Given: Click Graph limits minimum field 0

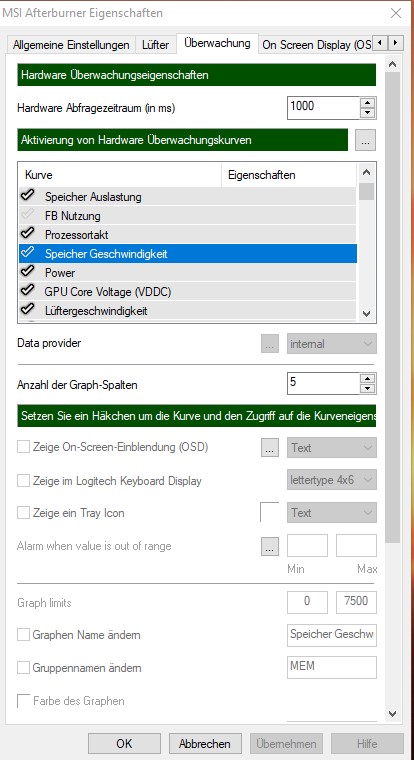Looking at the screenshot, I should pos(307,602).
